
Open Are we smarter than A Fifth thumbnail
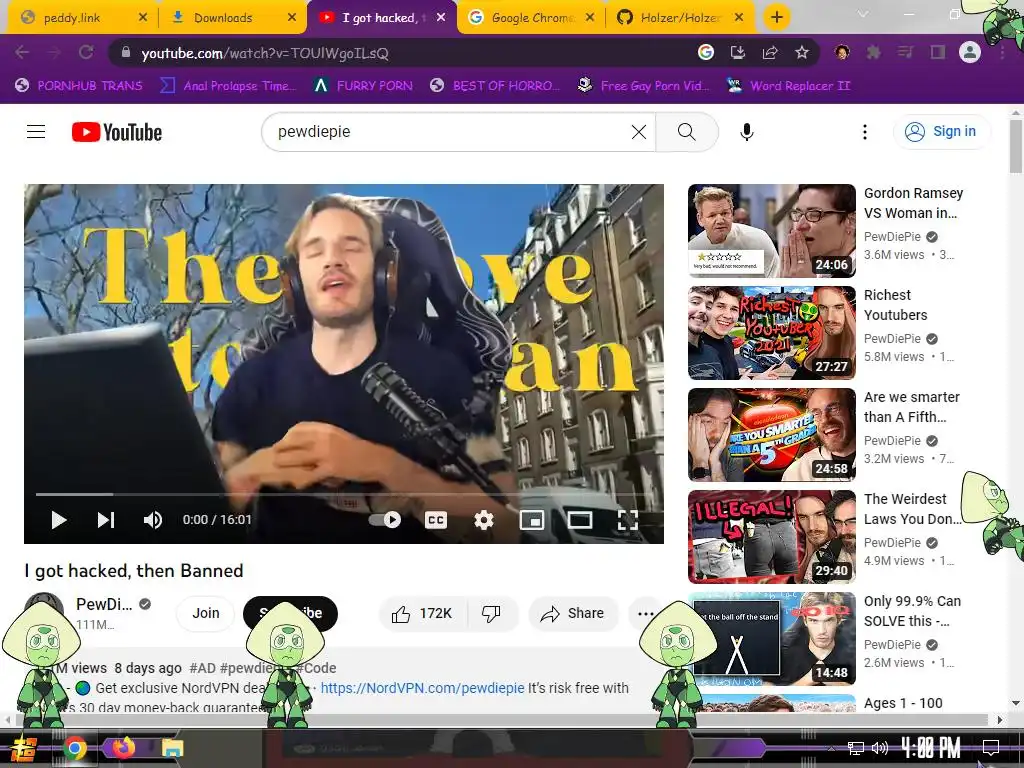pos(772,435)
